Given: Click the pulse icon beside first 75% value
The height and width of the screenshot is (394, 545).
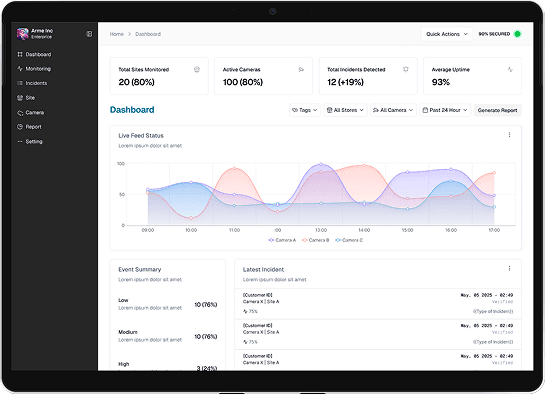Looking at the screenshot, I should click(x=245, y=311).
